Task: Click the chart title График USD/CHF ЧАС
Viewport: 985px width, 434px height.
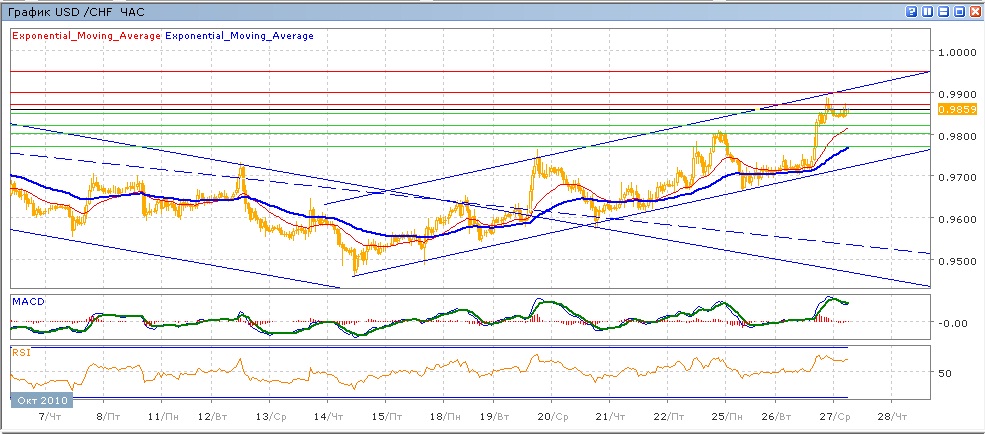Action: pos(75,11)
